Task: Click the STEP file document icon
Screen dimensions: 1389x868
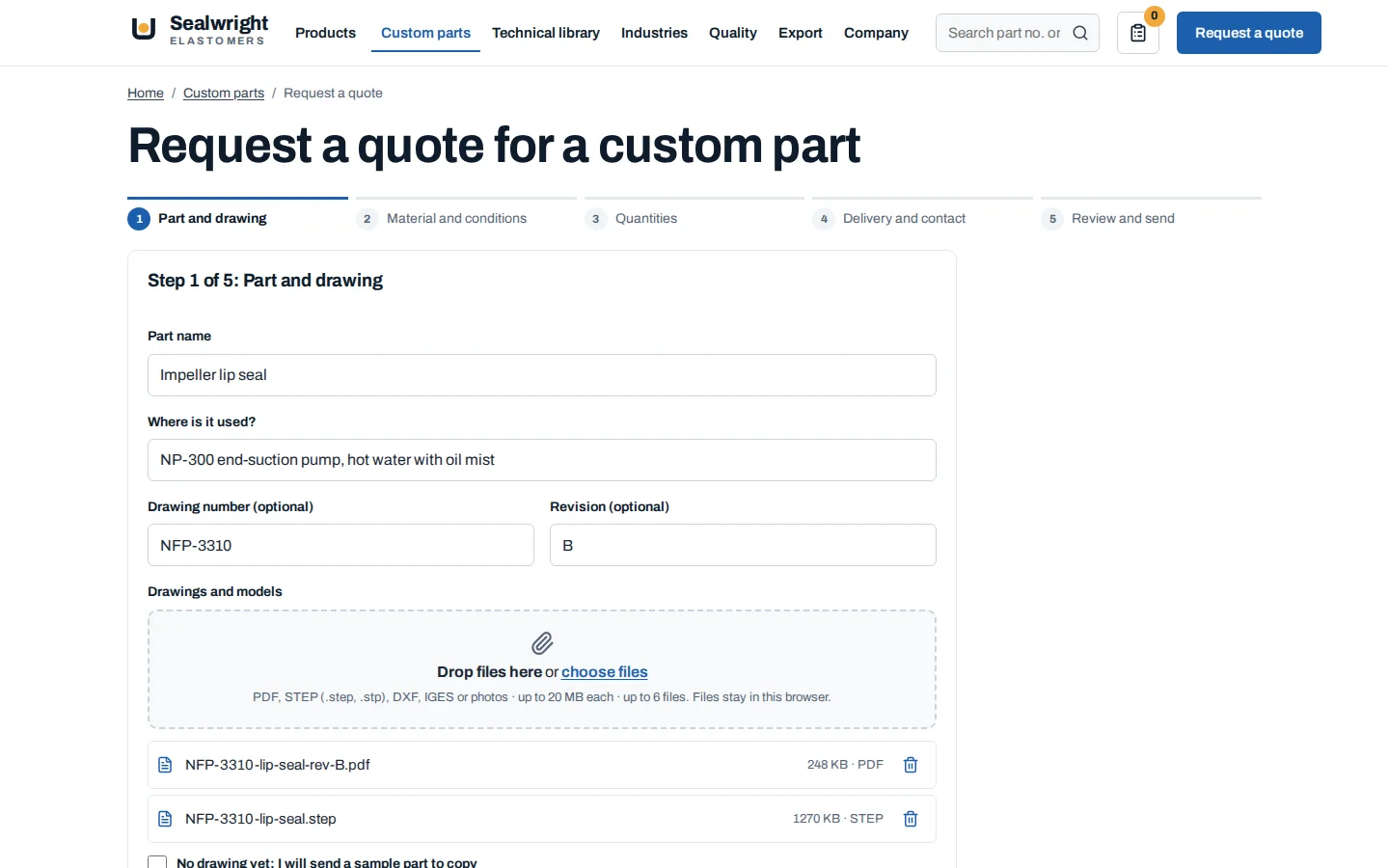Action: coord(165,819)
